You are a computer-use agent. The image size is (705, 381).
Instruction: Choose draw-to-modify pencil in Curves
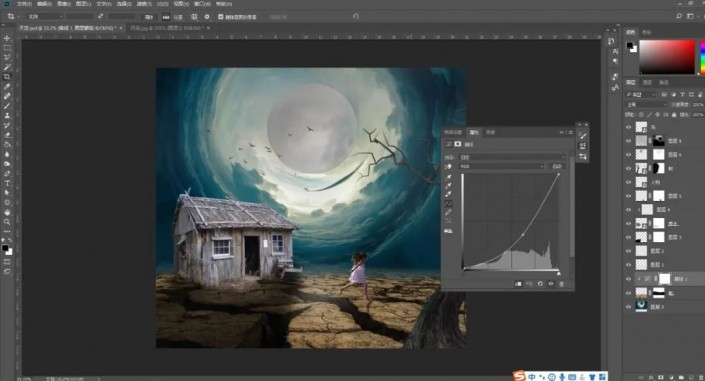pyautogui.click(x=448, y=212)
